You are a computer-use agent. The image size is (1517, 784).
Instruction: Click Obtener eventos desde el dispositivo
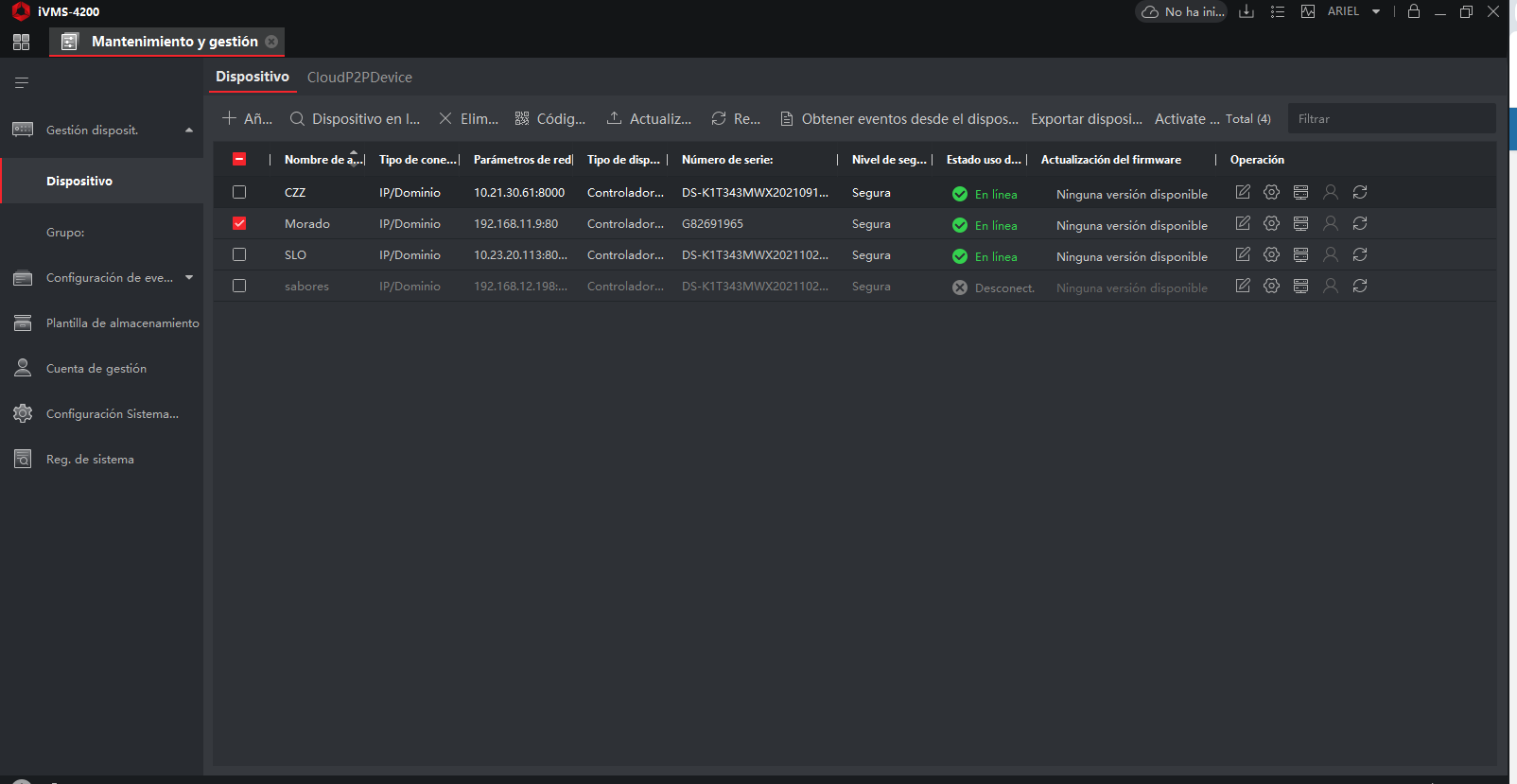tap(899, 119)
